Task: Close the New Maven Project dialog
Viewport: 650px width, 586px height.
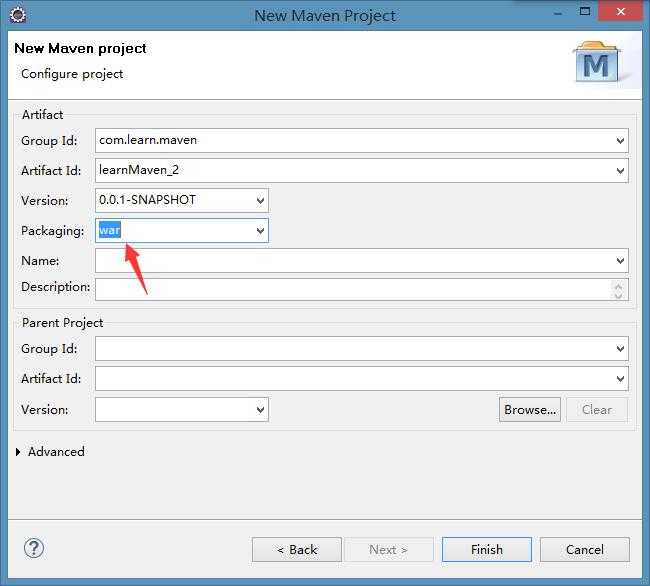Action: (620, 11)
